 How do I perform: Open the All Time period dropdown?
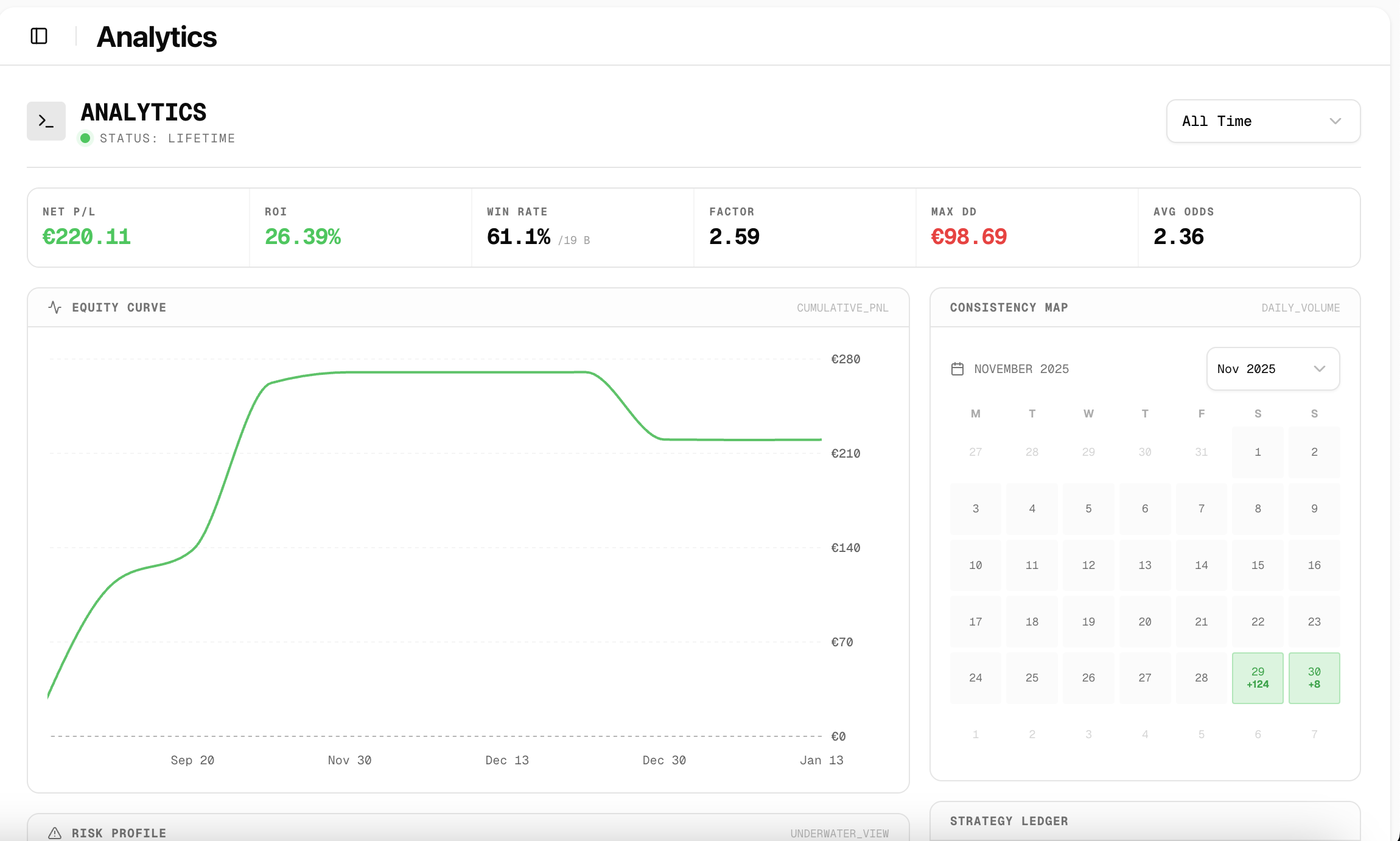[x=1262, y=121]
